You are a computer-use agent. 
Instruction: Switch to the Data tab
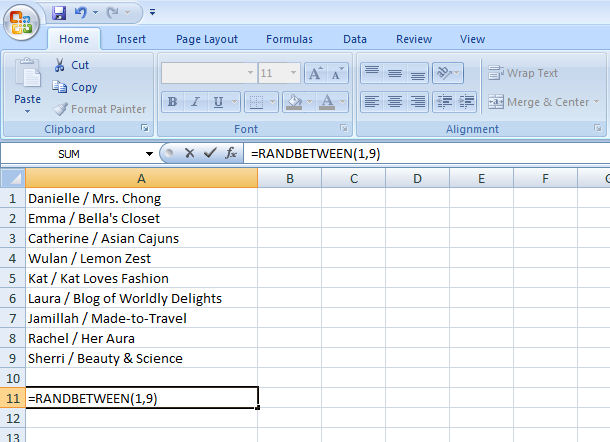354,39
